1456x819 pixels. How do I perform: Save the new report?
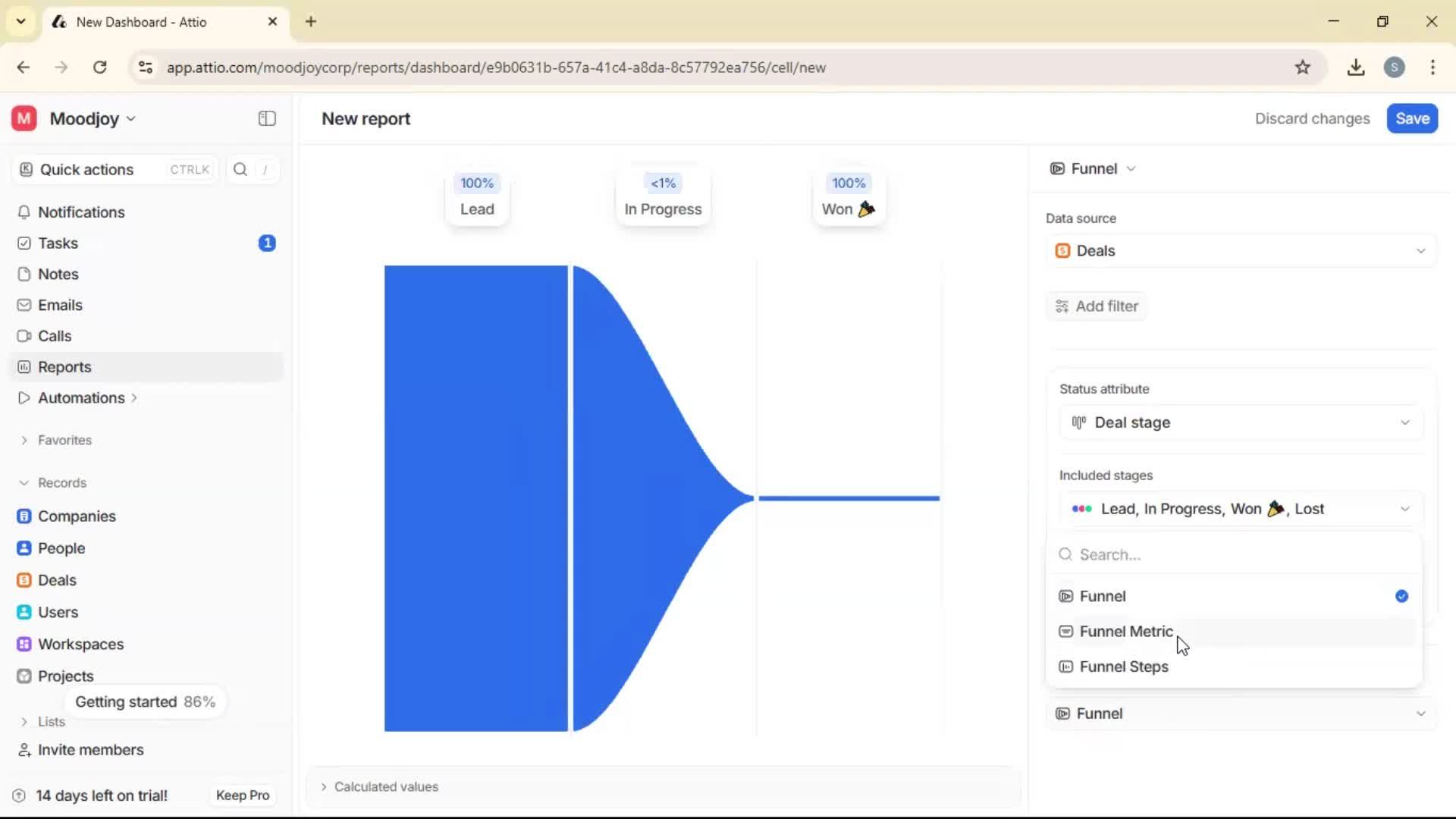[1412, 118]
